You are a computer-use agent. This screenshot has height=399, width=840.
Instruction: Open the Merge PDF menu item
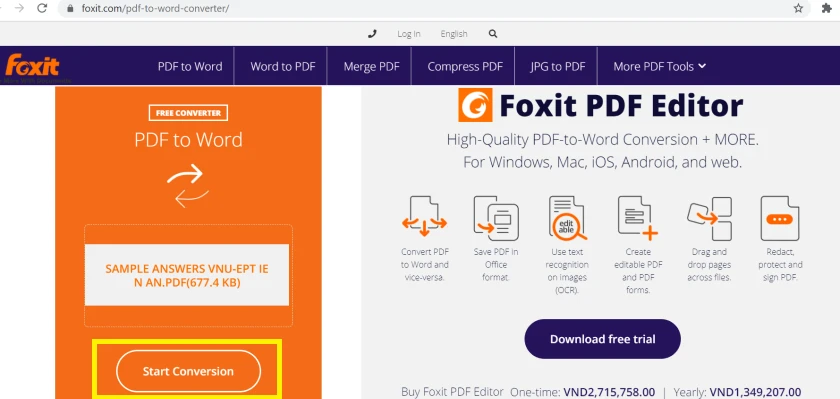pyautogui.click(x=371, y=66)
